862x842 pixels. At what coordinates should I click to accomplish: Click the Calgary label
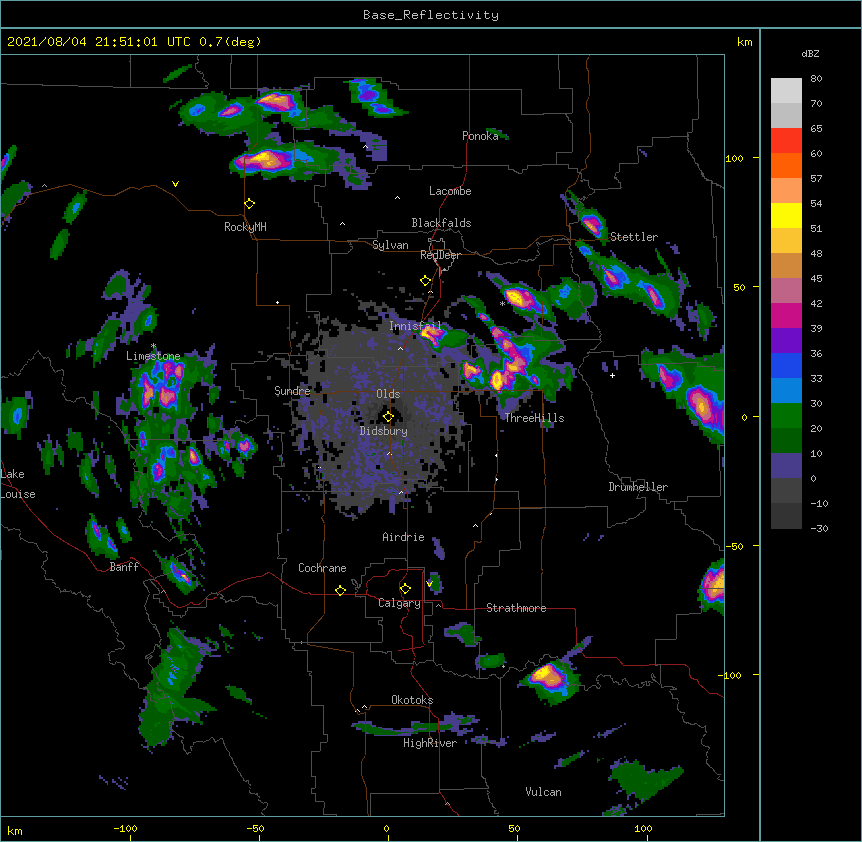point(399,603)
